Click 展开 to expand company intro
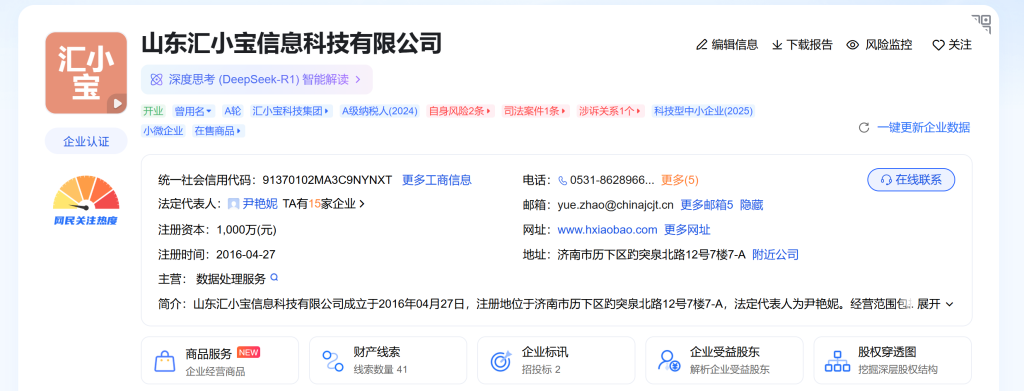 (936, 304)
